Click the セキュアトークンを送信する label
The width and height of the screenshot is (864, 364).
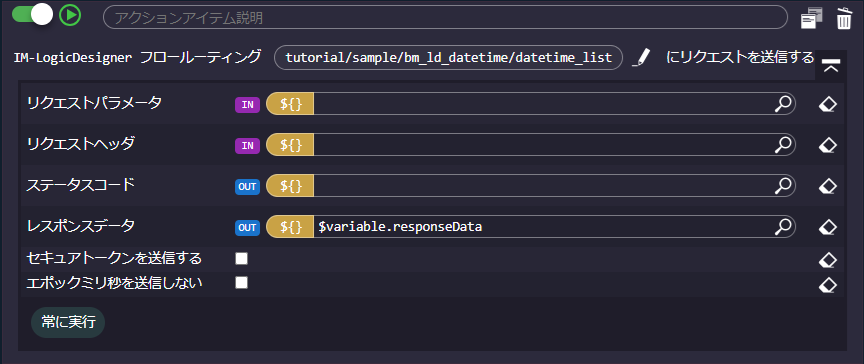click(114, 258)
